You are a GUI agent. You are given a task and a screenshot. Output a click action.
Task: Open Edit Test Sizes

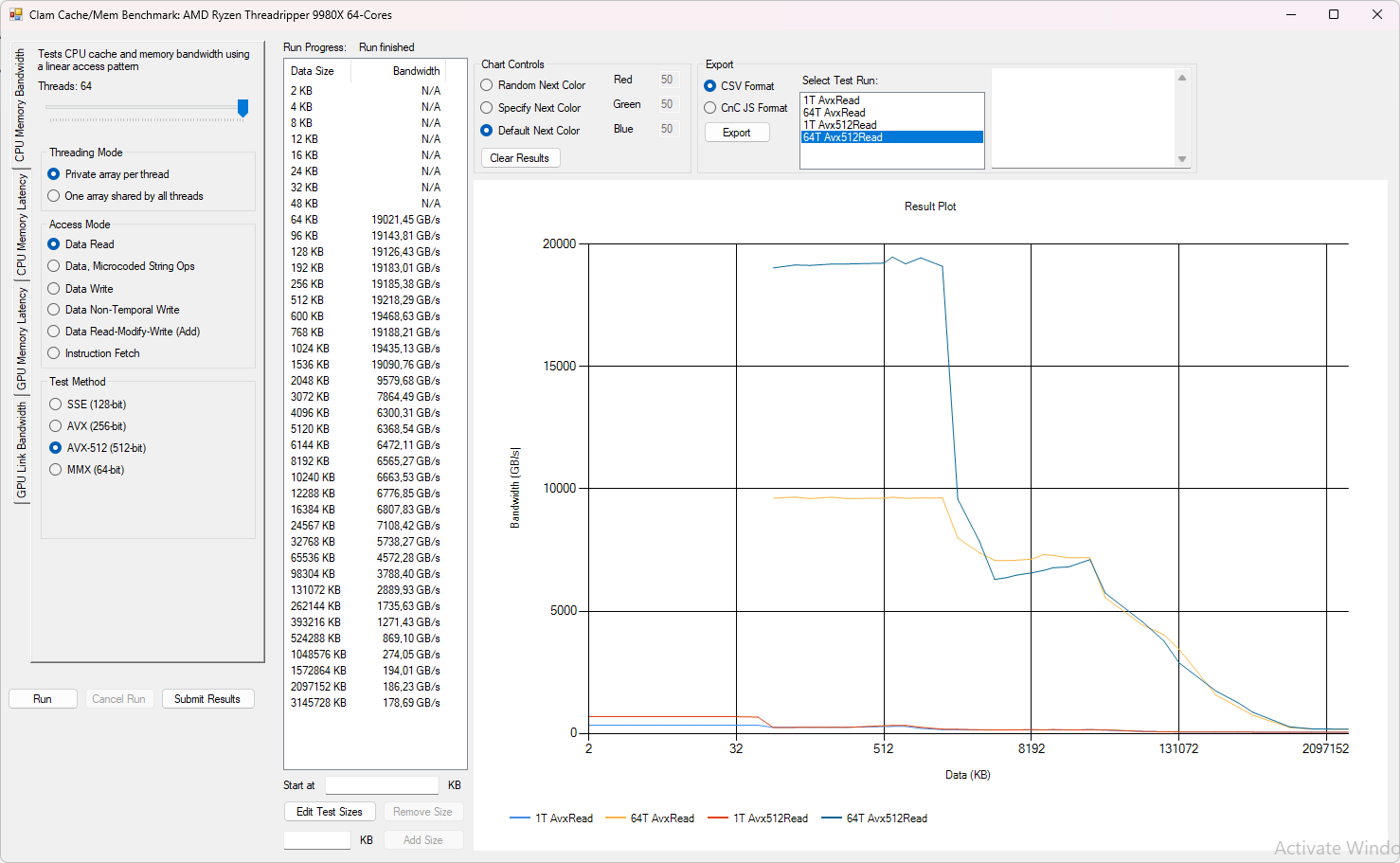tap(330, 812)
